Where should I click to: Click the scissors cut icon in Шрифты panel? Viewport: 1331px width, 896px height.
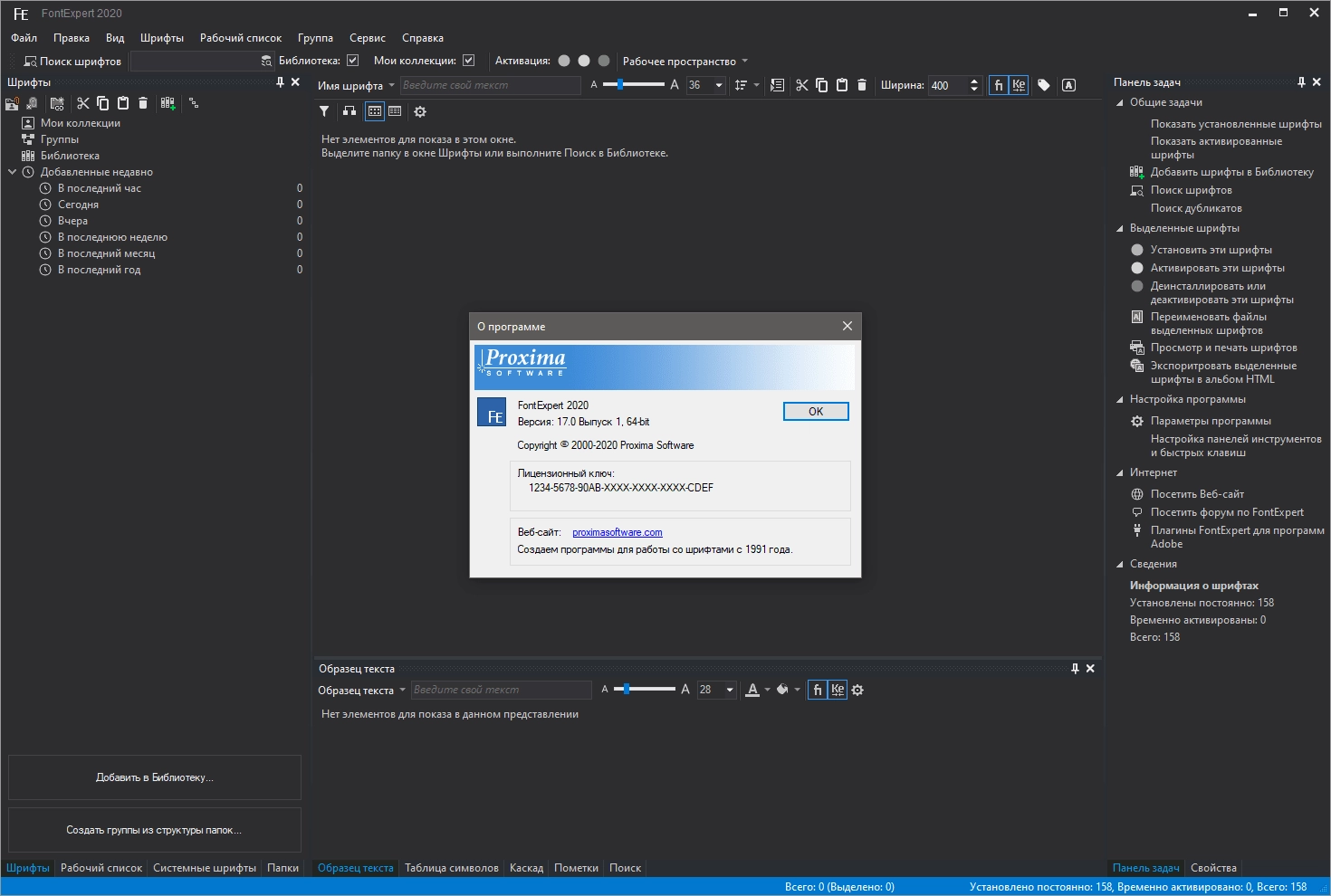[82, 103]
